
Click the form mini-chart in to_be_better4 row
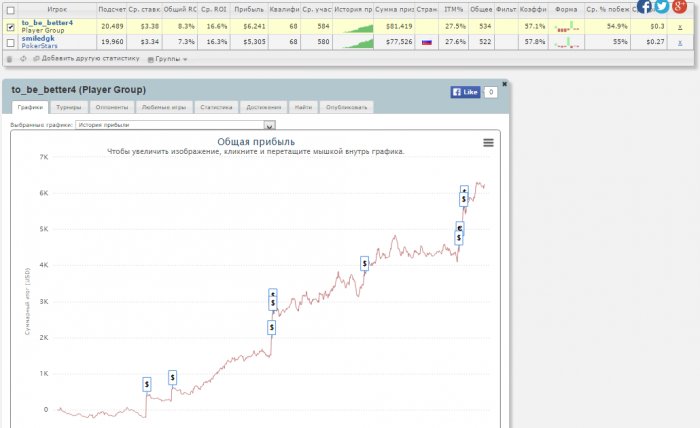click(567, 27)
